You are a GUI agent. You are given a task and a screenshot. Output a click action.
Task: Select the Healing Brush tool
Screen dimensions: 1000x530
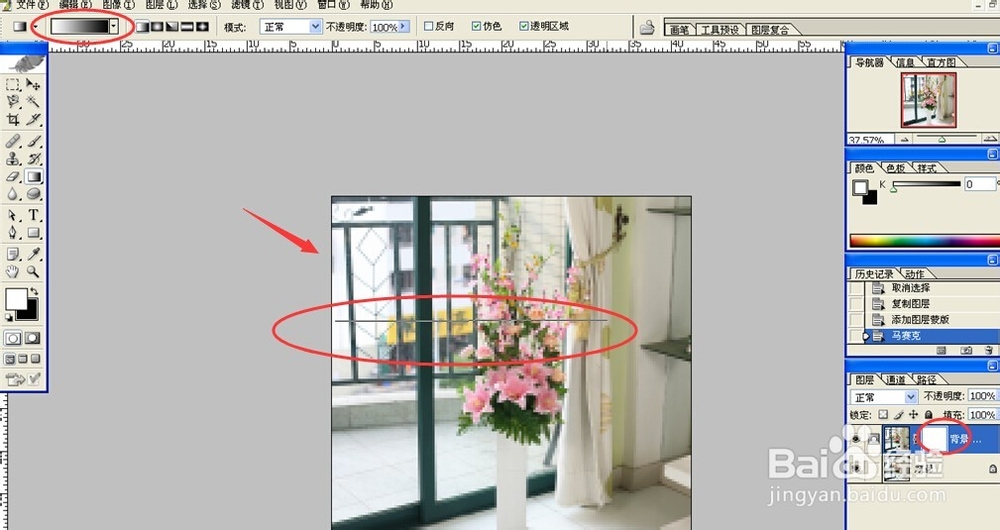13,141
